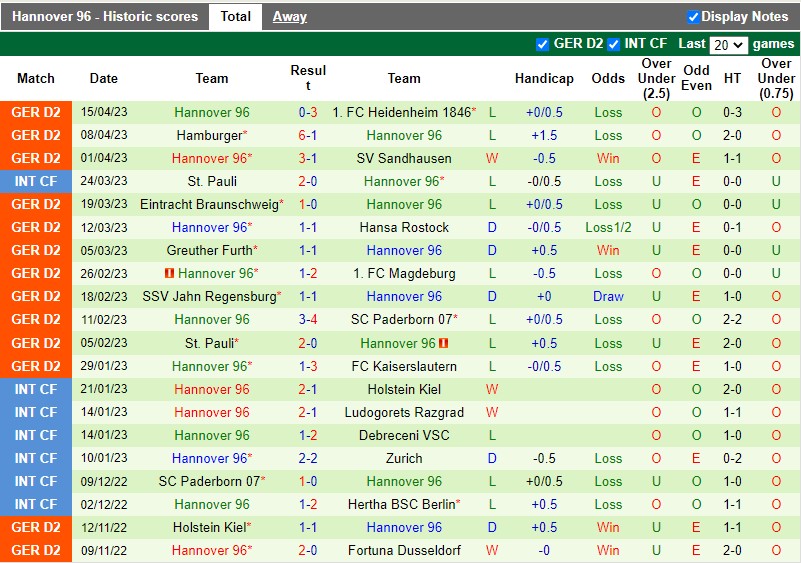The width and height of the screenshot is (801, 563).
Task: Click INT CF league cell for 24/03/23
Action: point(36,181)
